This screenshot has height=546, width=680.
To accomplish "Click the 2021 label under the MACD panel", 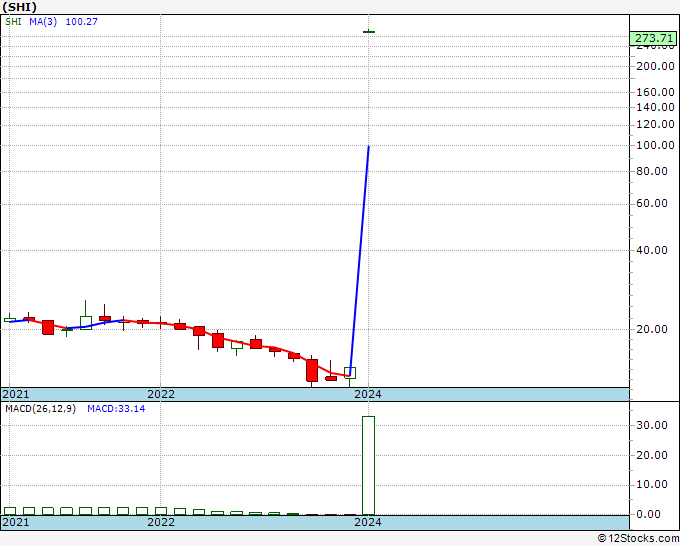I will (x=16, y=522).
